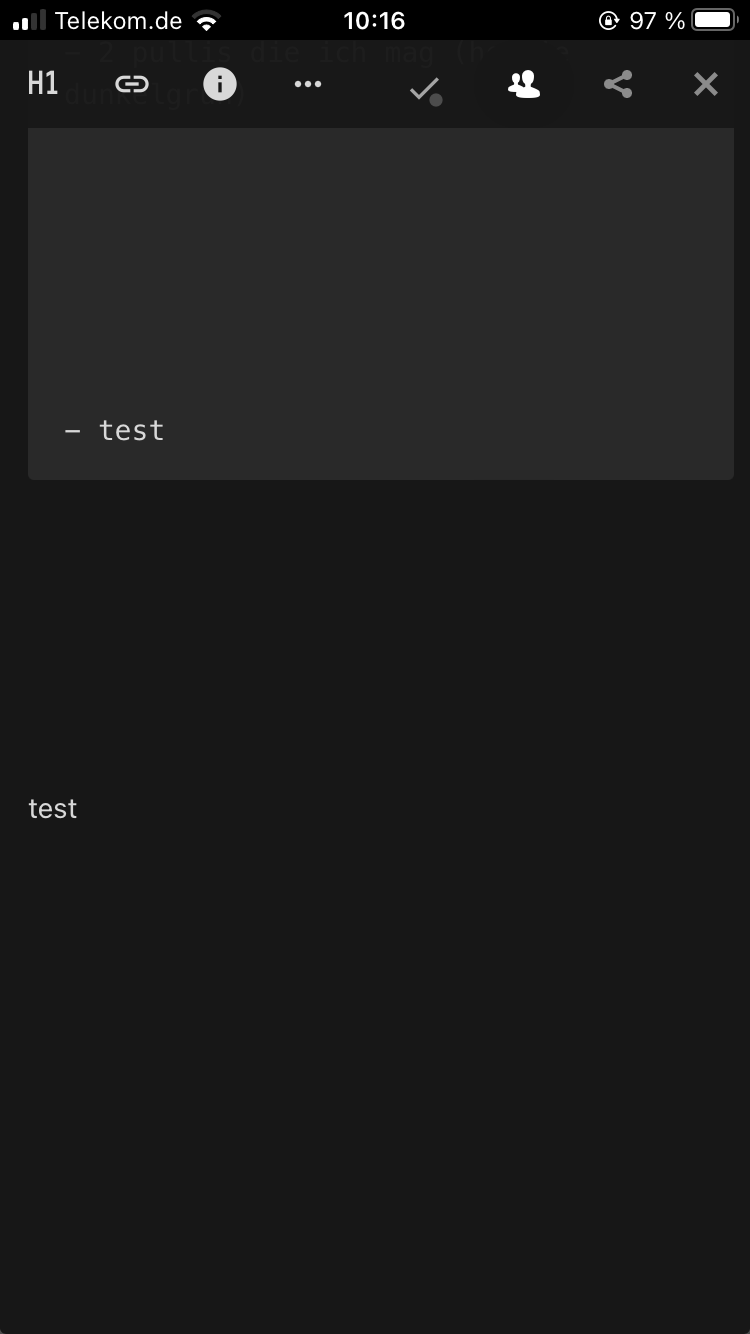Tap the unsaved changes dot beside the checkmark

pos(437,98)
